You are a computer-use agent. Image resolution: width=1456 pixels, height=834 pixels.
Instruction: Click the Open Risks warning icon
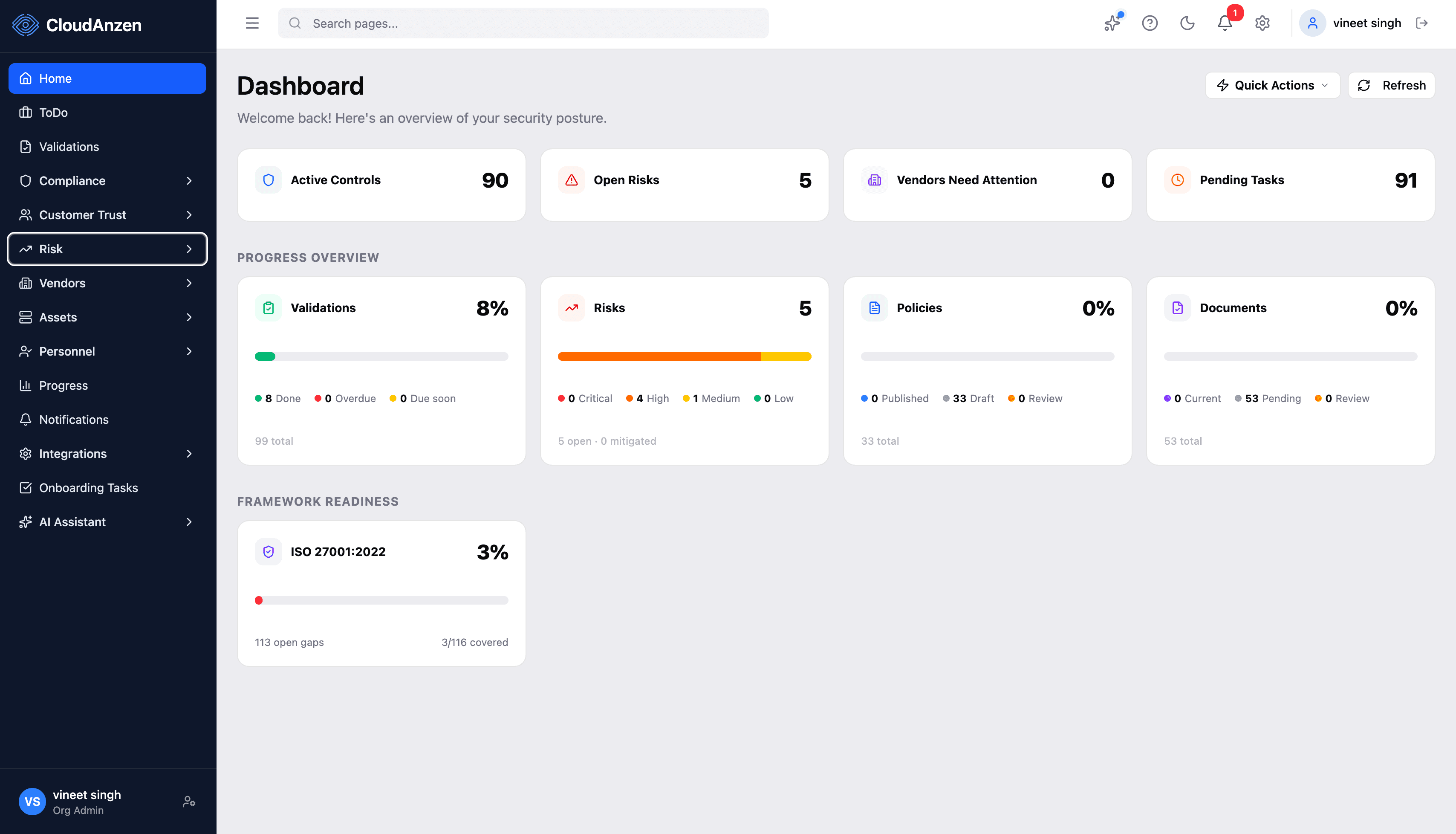coord(572,180)
